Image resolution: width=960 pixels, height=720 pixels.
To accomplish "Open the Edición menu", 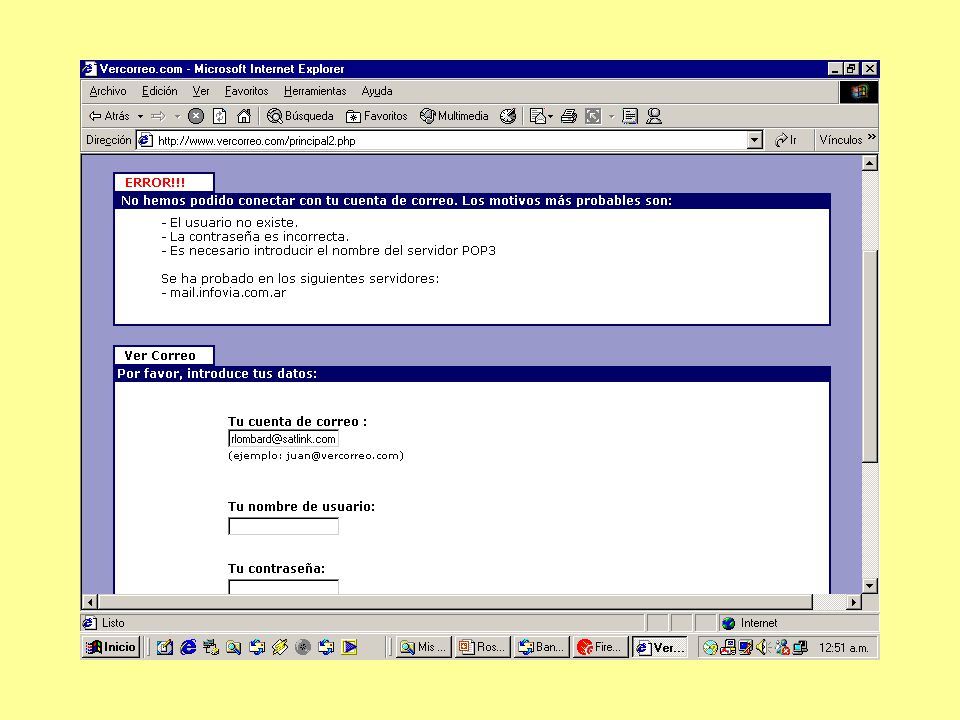I will click(x=159, y=91).
